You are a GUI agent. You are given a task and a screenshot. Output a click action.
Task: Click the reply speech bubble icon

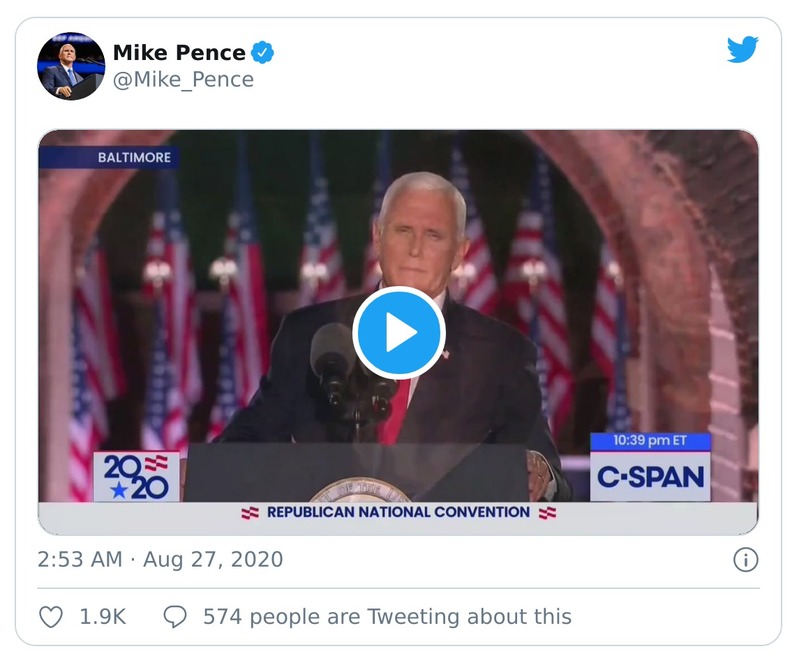point(175,617)
